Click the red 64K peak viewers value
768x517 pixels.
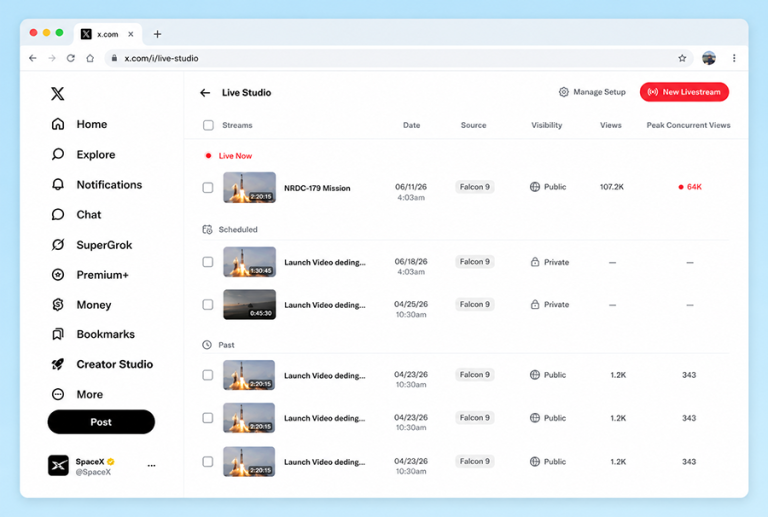(x=690, y=187)
